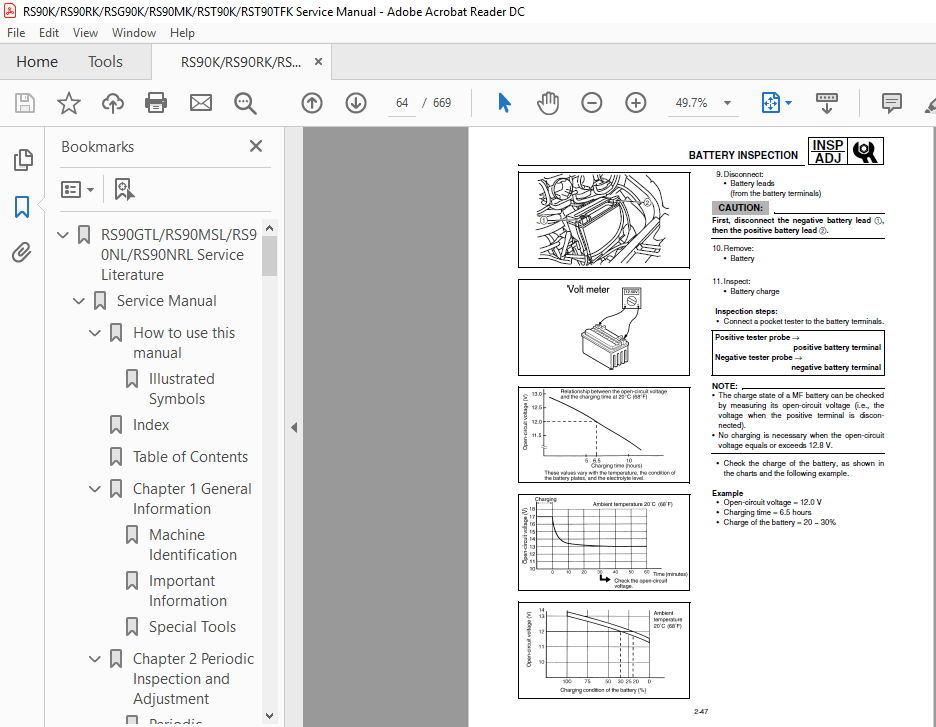The image size is (936, 727).
Task: Click the Save file icon
Action: (x=24, y=103)
